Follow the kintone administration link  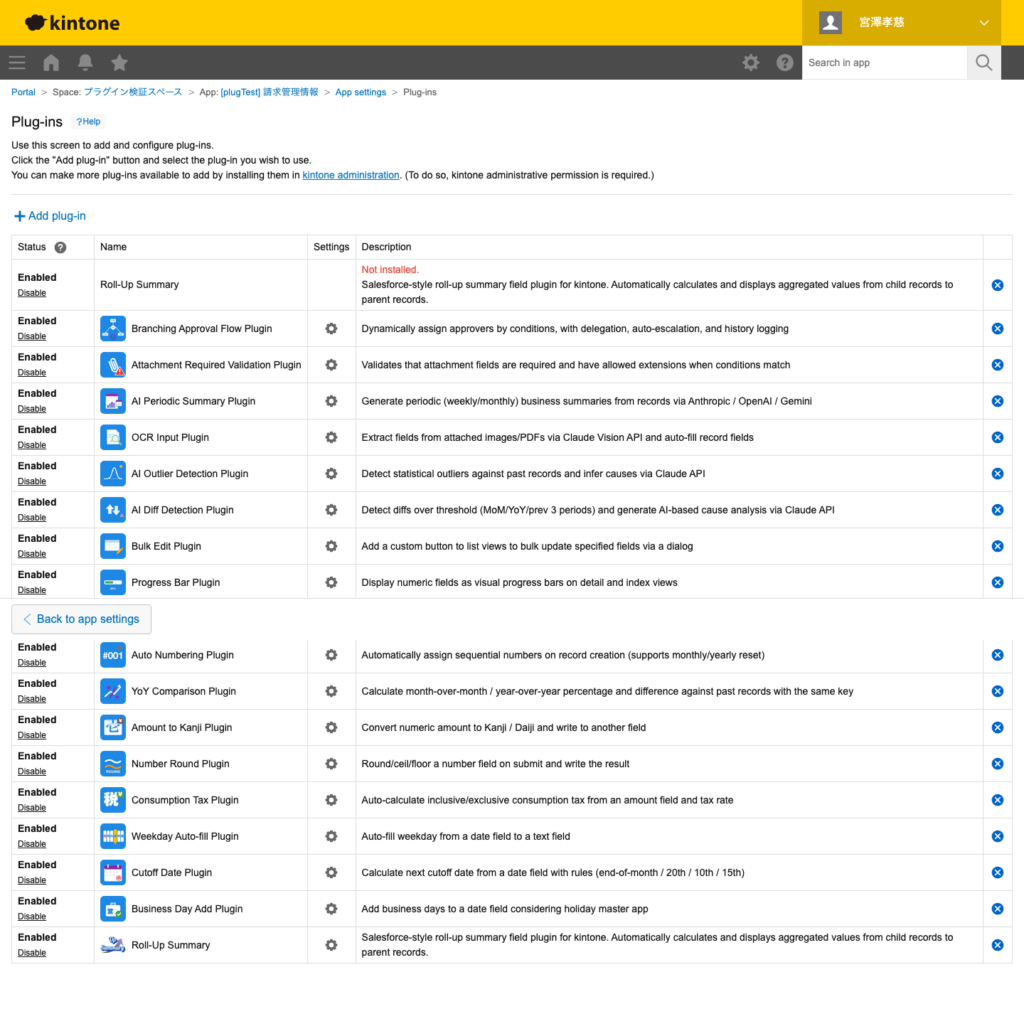point(350,175)
